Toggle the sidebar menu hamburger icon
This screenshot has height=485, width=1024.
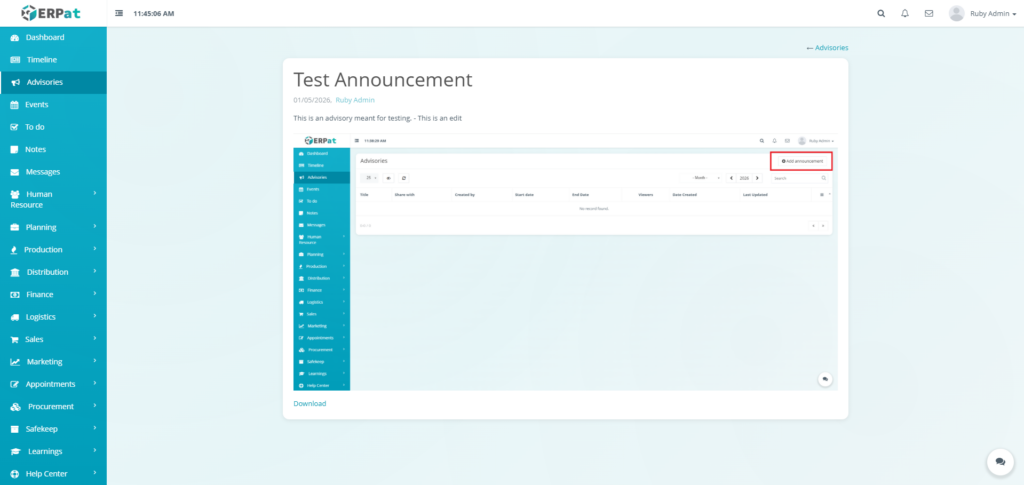(119, 13)
